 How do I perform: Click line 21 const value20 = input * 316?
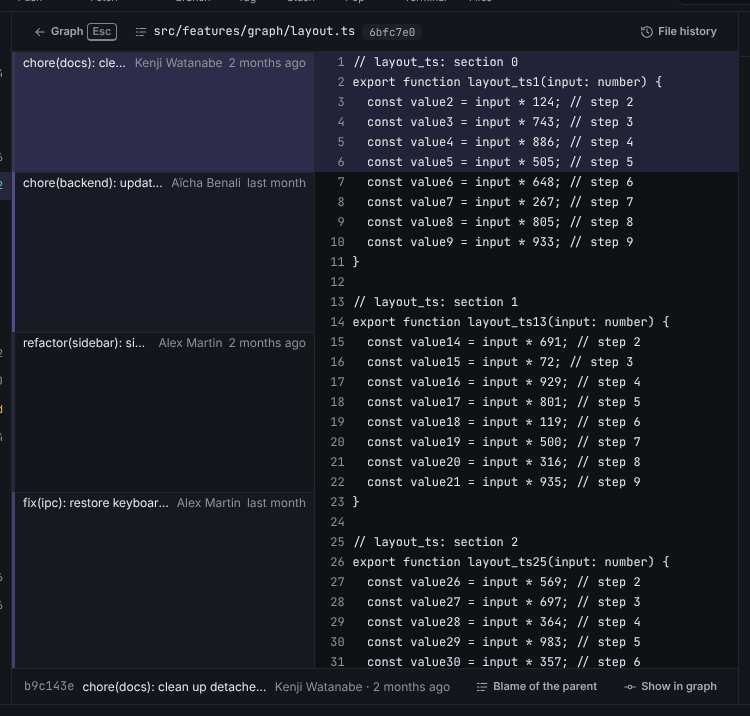[x=504, y=462]
